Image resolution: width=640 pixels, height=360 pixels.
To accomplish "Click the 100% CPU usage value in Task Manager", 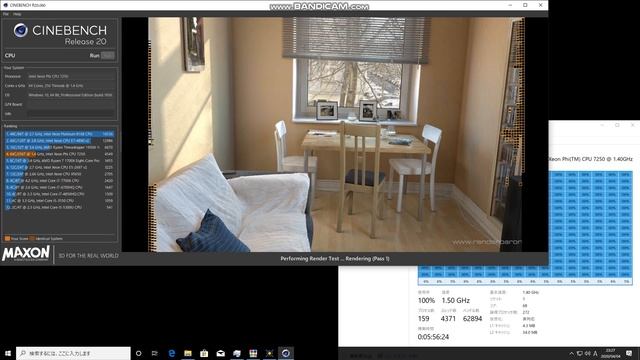I will coord(426,300).
